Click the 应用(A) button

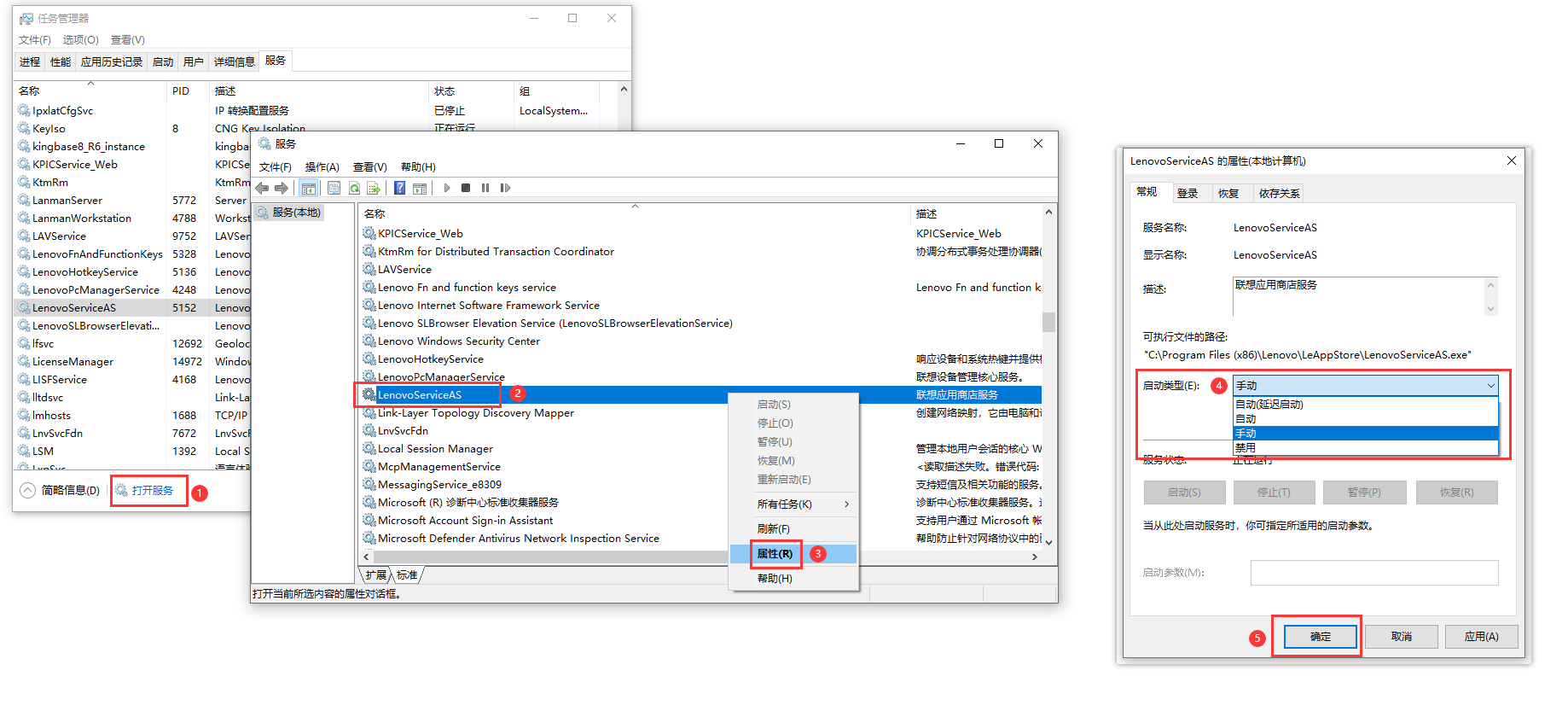click(x=1482, y=637)
